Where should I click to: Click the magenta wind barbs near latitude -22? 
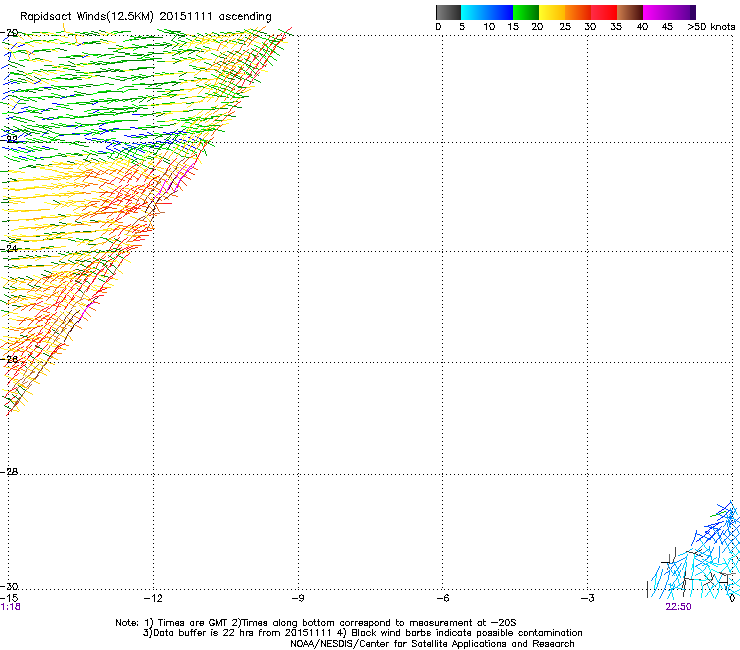pos(177,179)
